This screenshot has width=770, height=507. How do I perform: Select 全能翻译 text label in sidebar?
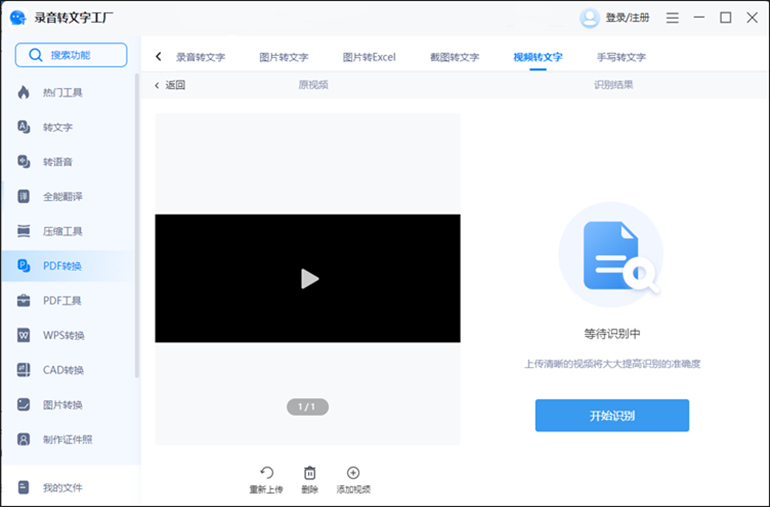62,197
